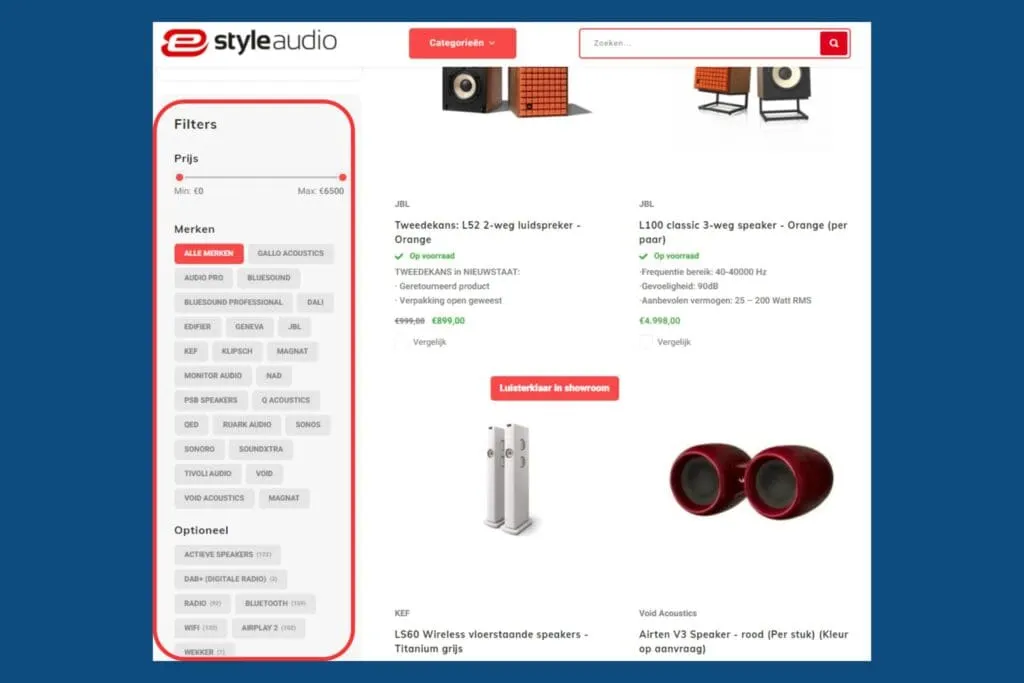Click the Void Acoustics label above Airten V3
1024x683 pixels.
click(667, 613)
